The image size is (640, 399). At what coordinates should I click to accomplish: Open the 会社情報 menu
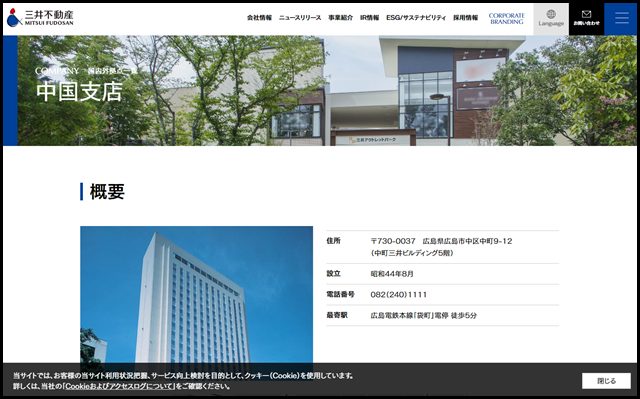259,18
